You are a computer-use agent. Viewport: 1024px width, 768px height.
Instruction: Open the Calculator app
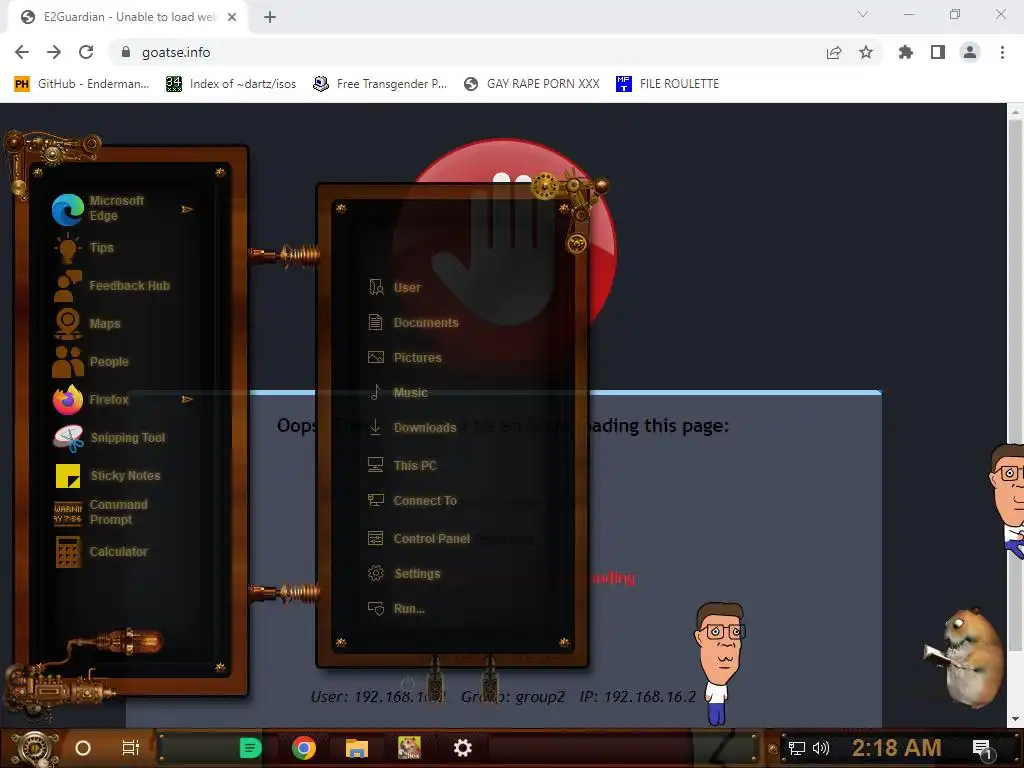click(x=103, y=552)
